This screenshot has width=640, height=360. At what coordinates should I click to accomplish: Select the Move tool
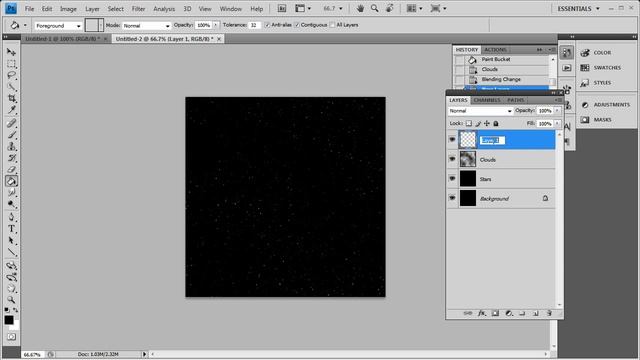click(x=11, y=52)
